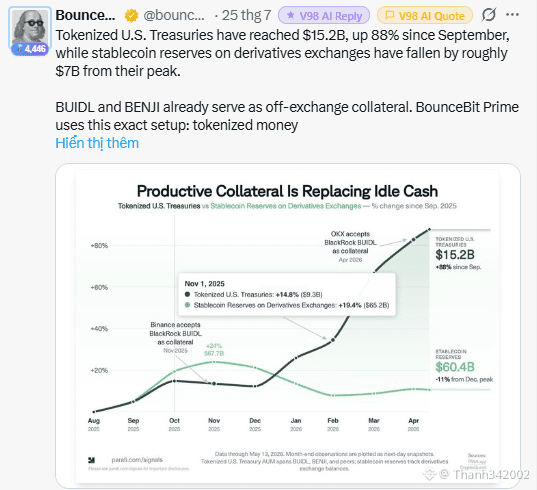Click the 4,446 score badge under the avatar
The height and width of the screenshot is (490, 537).
click(x=30, y=49)
